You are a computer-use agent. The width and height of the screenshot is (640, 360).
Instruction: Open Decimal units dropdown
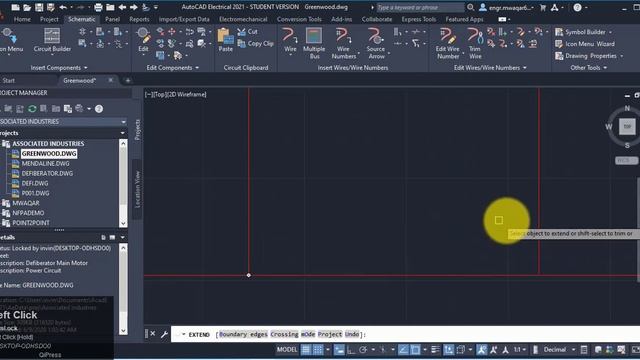coord(573,350)
